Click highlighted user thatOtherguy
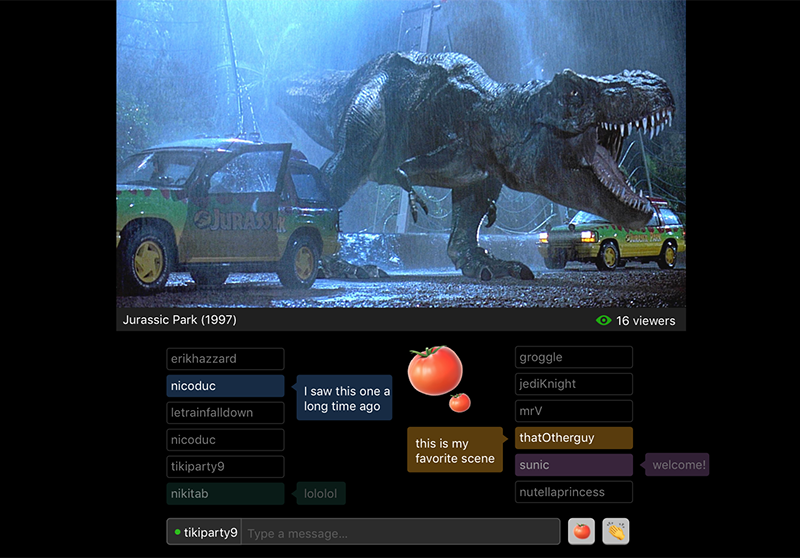The width and height of the screenshot is (800, 558). pyautogui.click(x=573, y=438)
